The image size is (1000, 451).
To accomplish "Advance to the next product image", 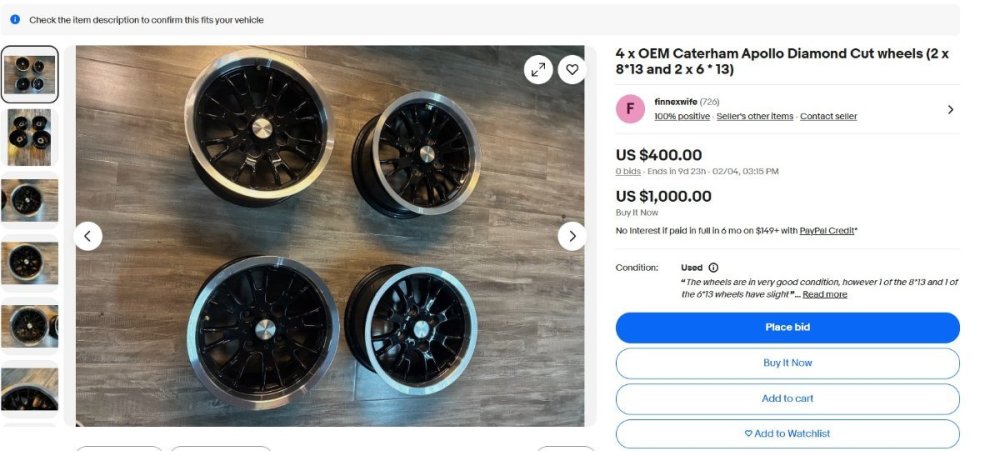I will [x=572, y=236].
